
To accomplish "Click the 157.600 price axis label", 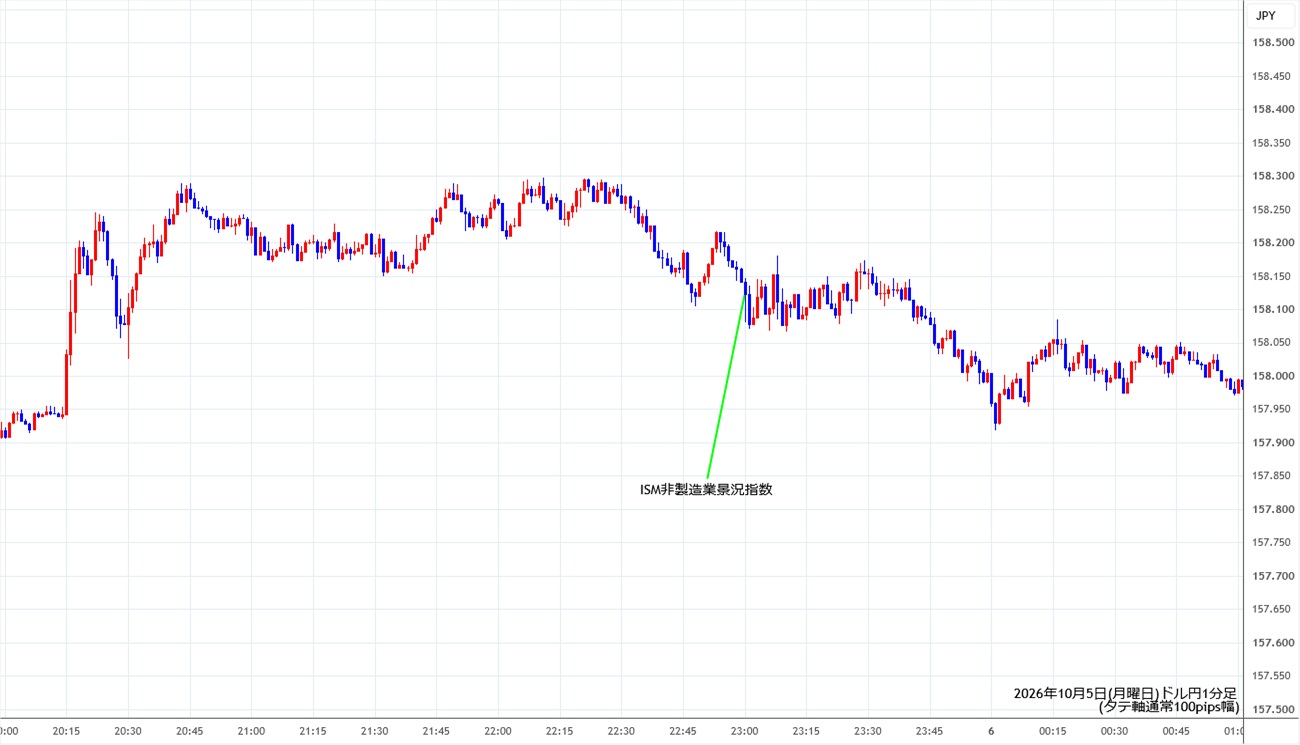I will click(1274, 642).
